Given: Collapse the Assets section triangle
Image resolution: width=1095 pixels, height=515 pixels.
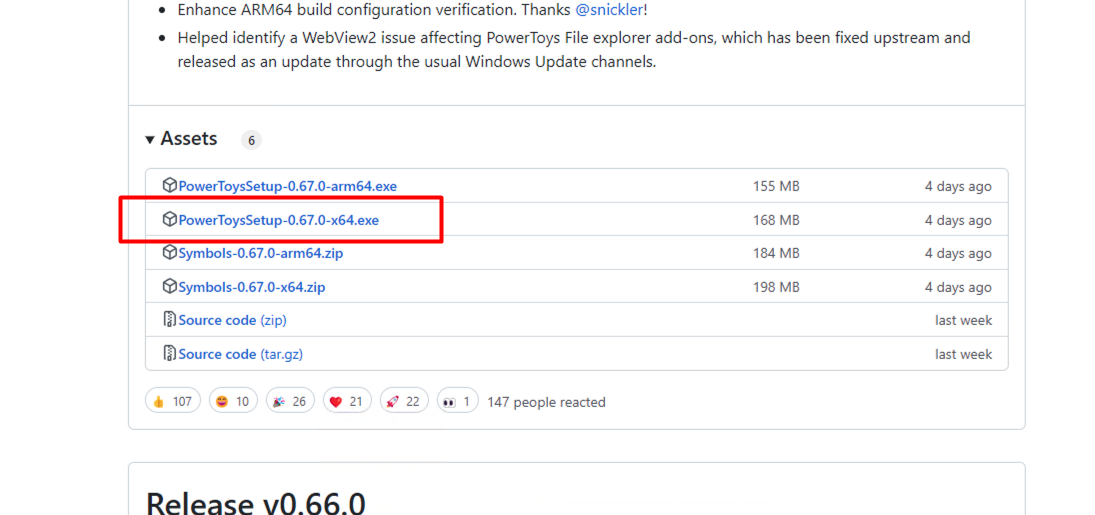Looking at the screenshot, I should click(149, 140).
